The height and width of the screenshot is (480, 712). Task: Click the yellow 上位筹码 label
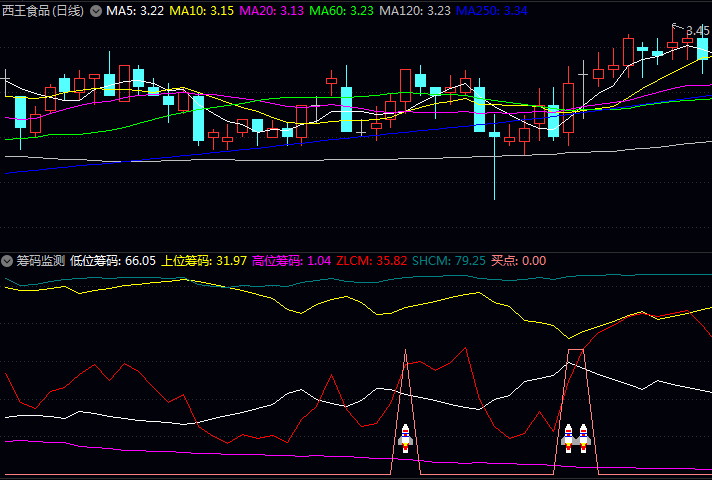204,260
